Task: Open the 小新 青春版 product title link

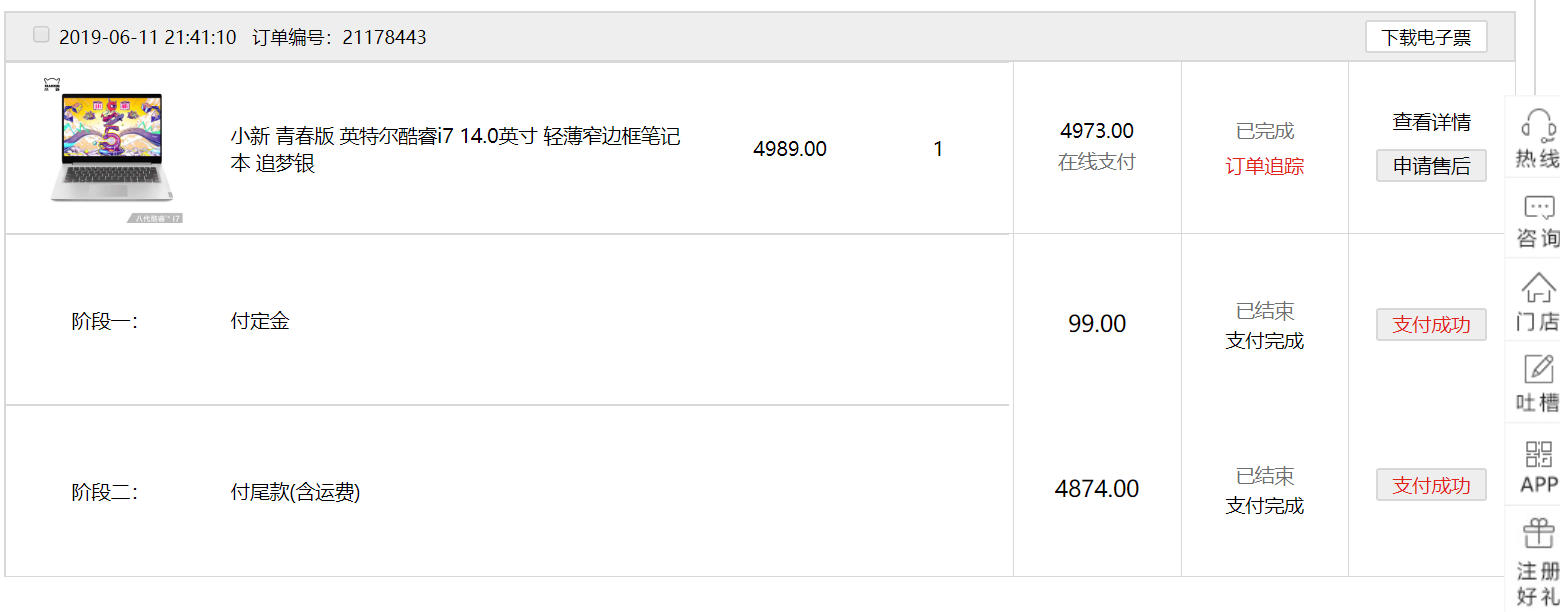Action: 455,149
